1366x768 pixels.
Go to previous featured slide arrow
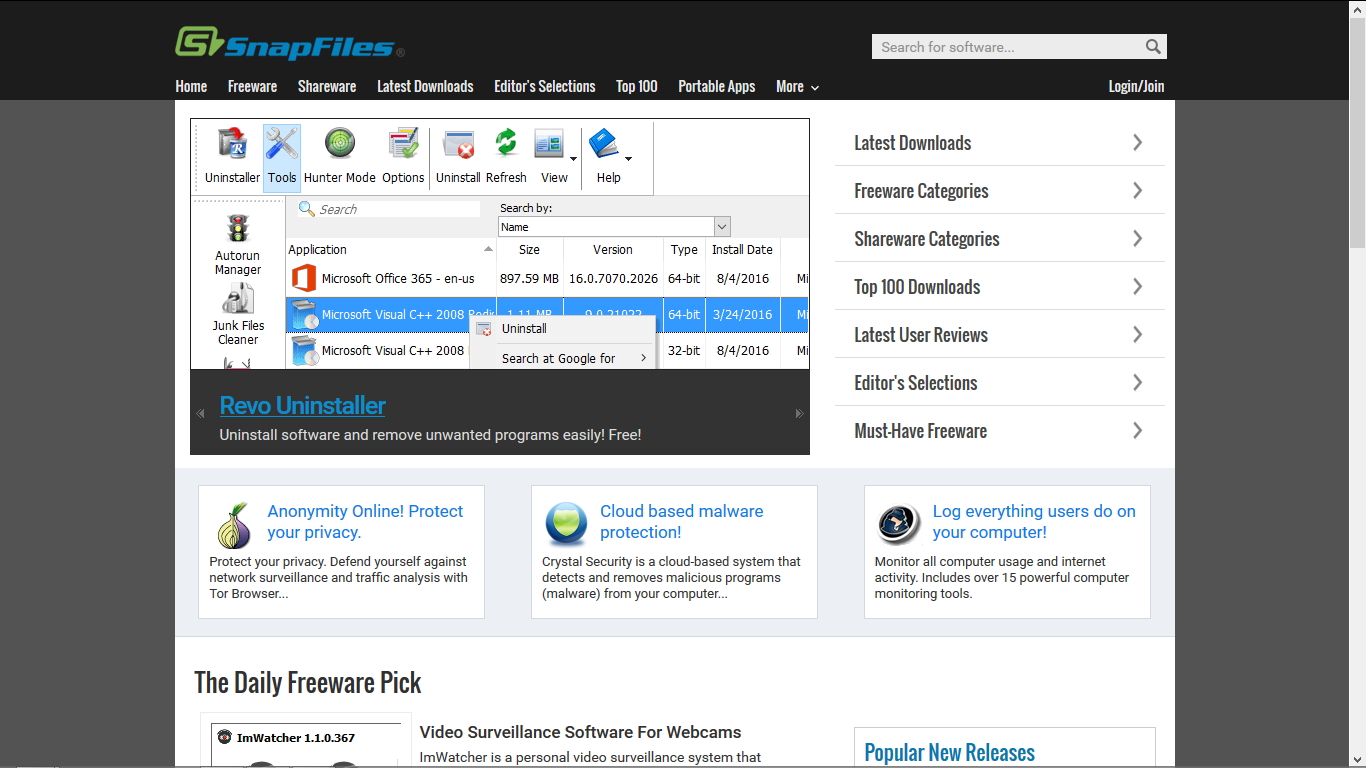tap(200, 413)
